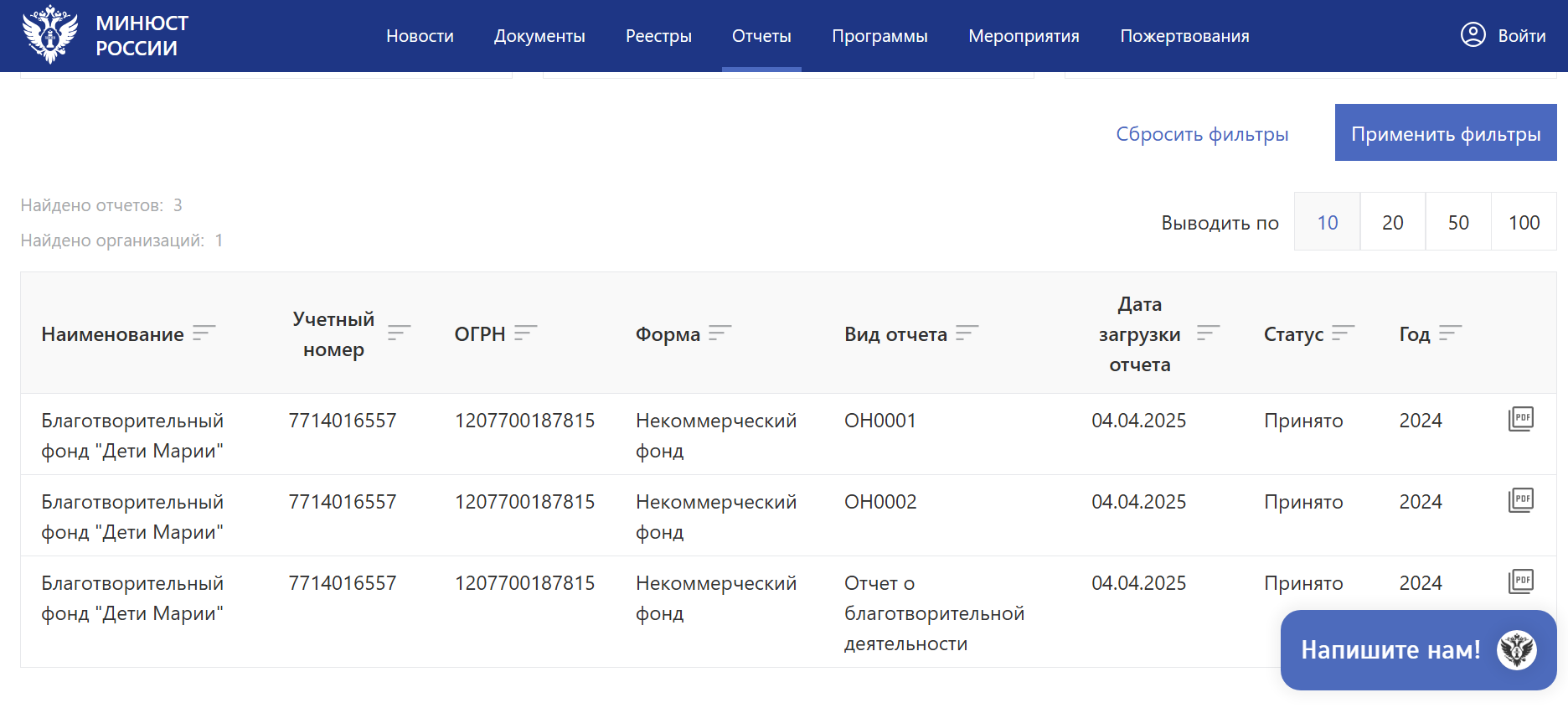
Task: Sort by Вид отчета column icon
Action: pos(967,333)
